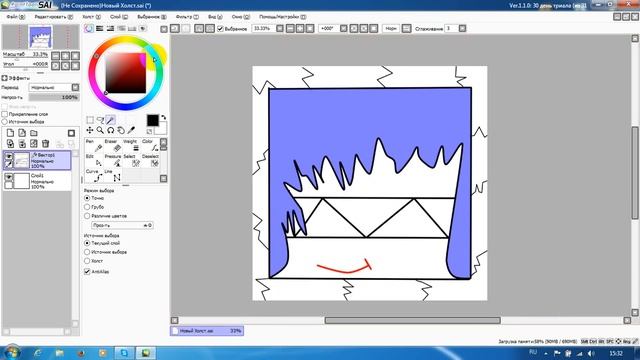Choose the vector Pen tool
The width and height of the screenshot is (640, 360).
click(x=94, y=146)
